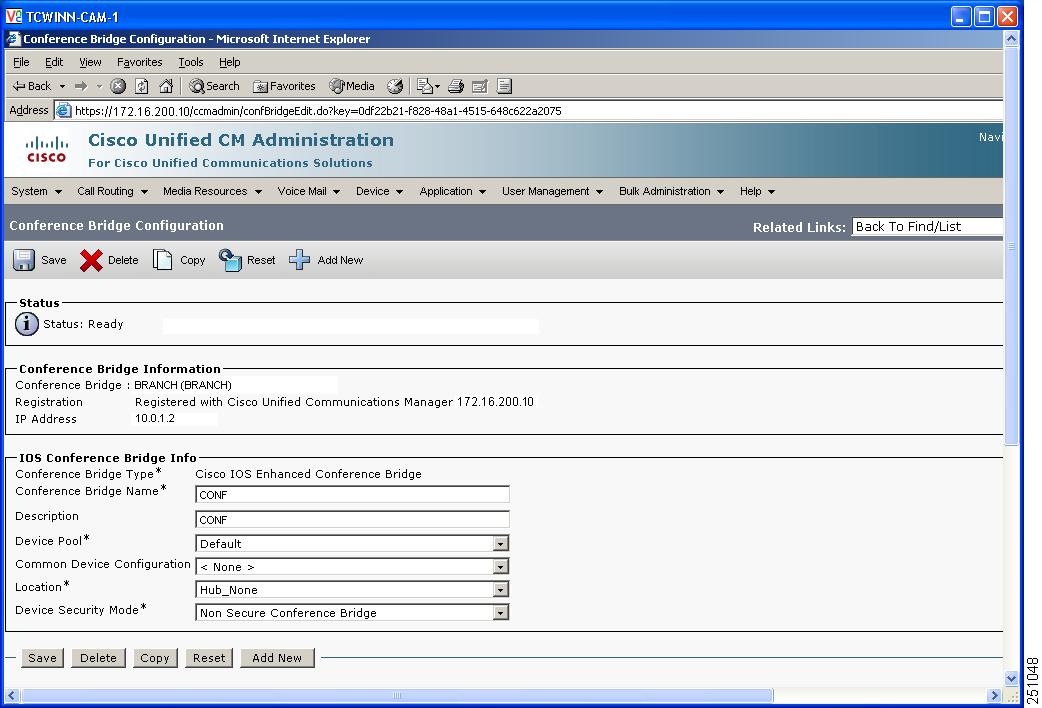Click the Description input field

tap(352, 519)
